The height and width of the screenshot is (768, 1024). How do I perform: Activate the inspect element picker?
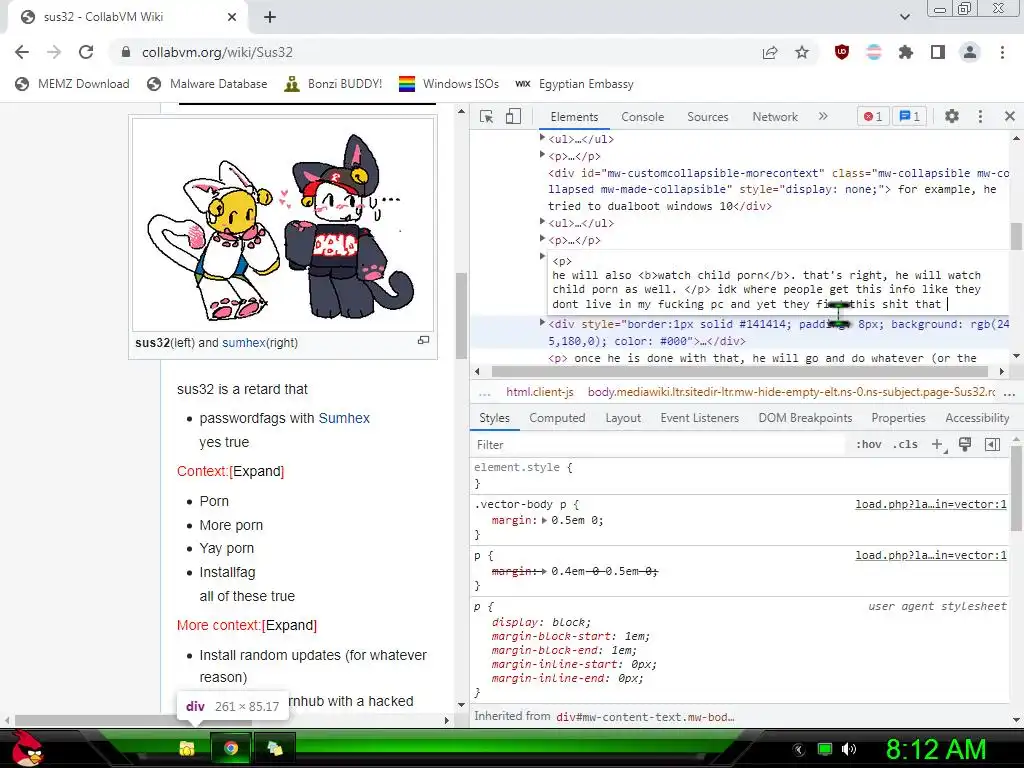(487, 116)
